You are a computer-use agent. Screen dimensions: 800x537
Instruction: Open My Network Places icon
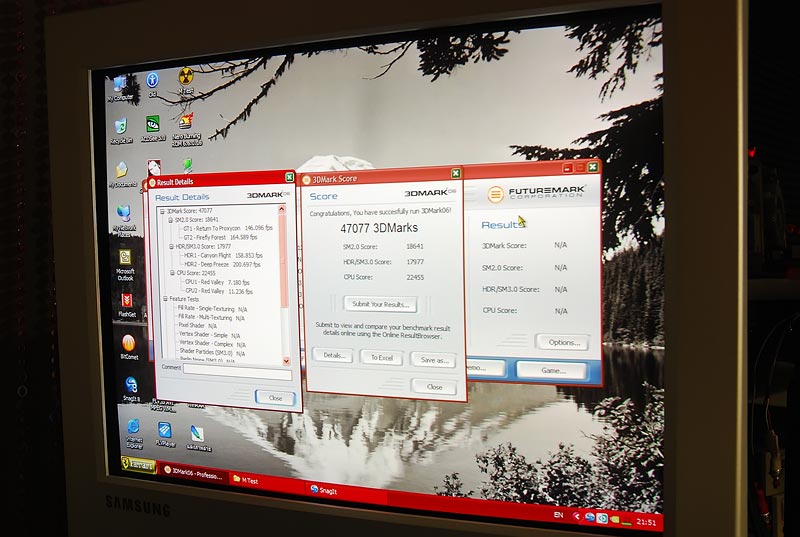coord(124,220)
